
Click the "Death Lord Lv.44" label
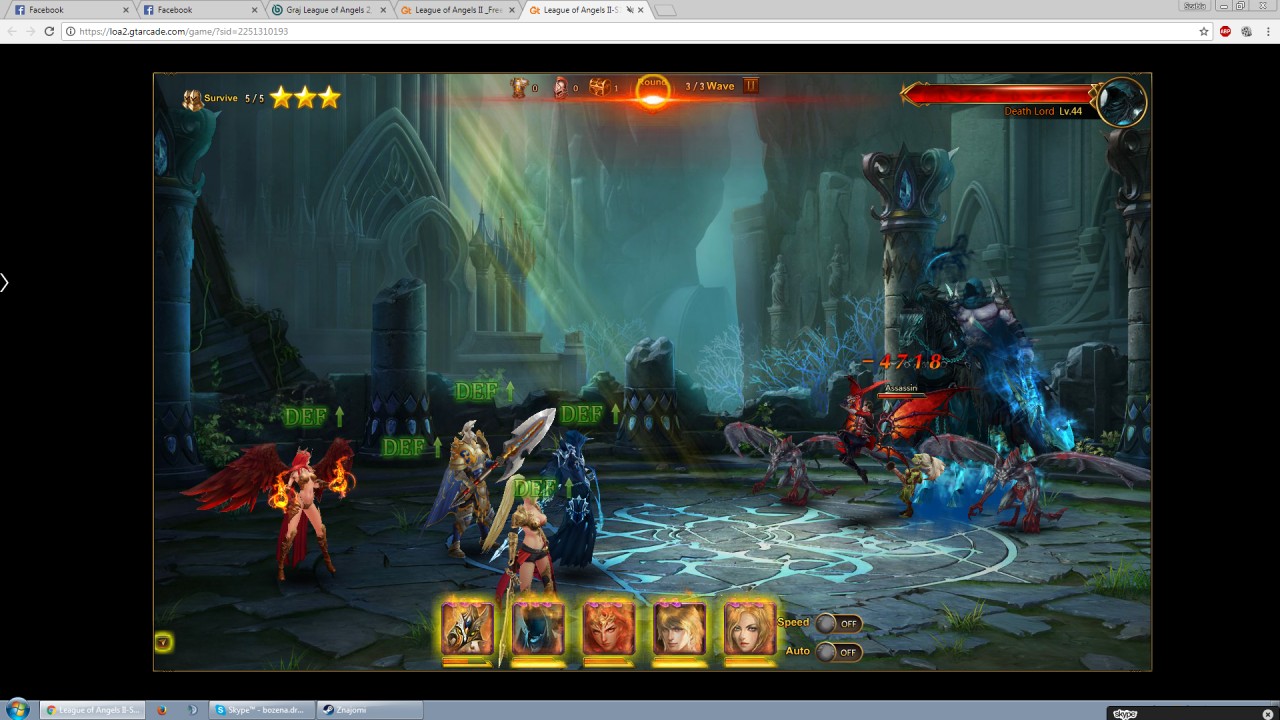(x=1043, y=111)
